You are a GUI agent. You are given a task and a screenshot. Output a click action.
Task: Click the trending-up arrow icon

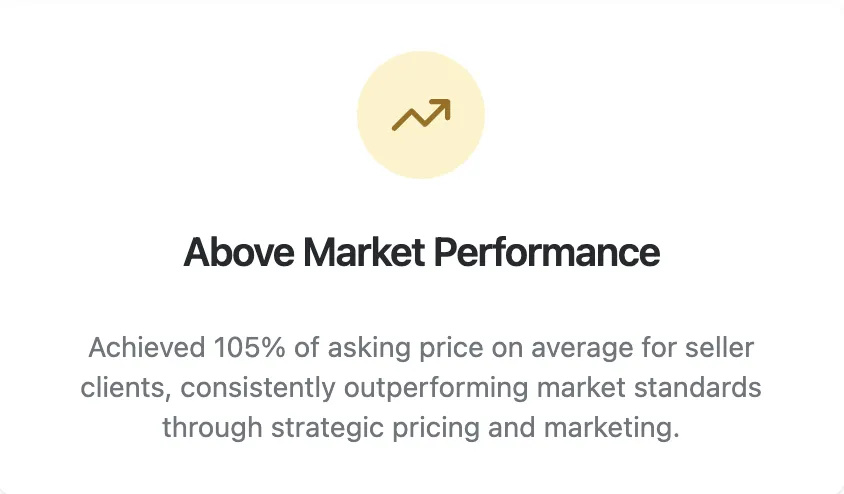click(x=420, y=116)
